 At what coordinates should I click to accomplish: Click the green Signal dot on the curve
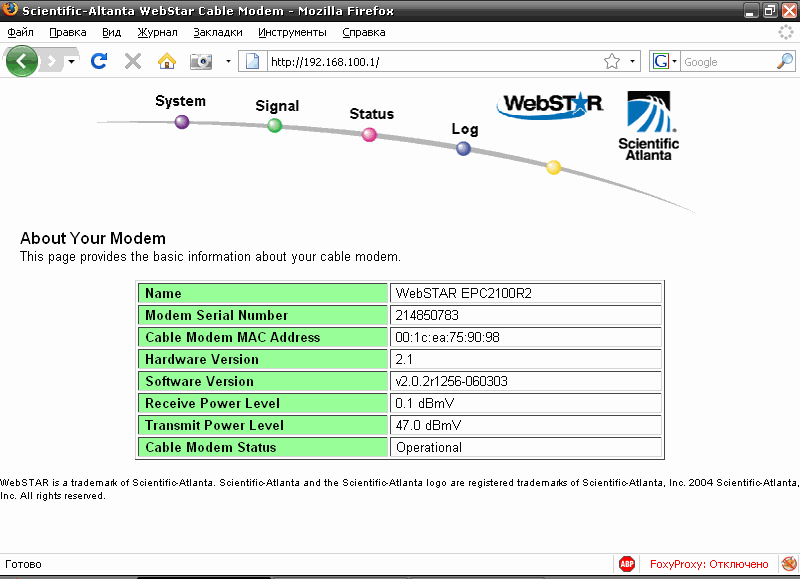[274, 125]
